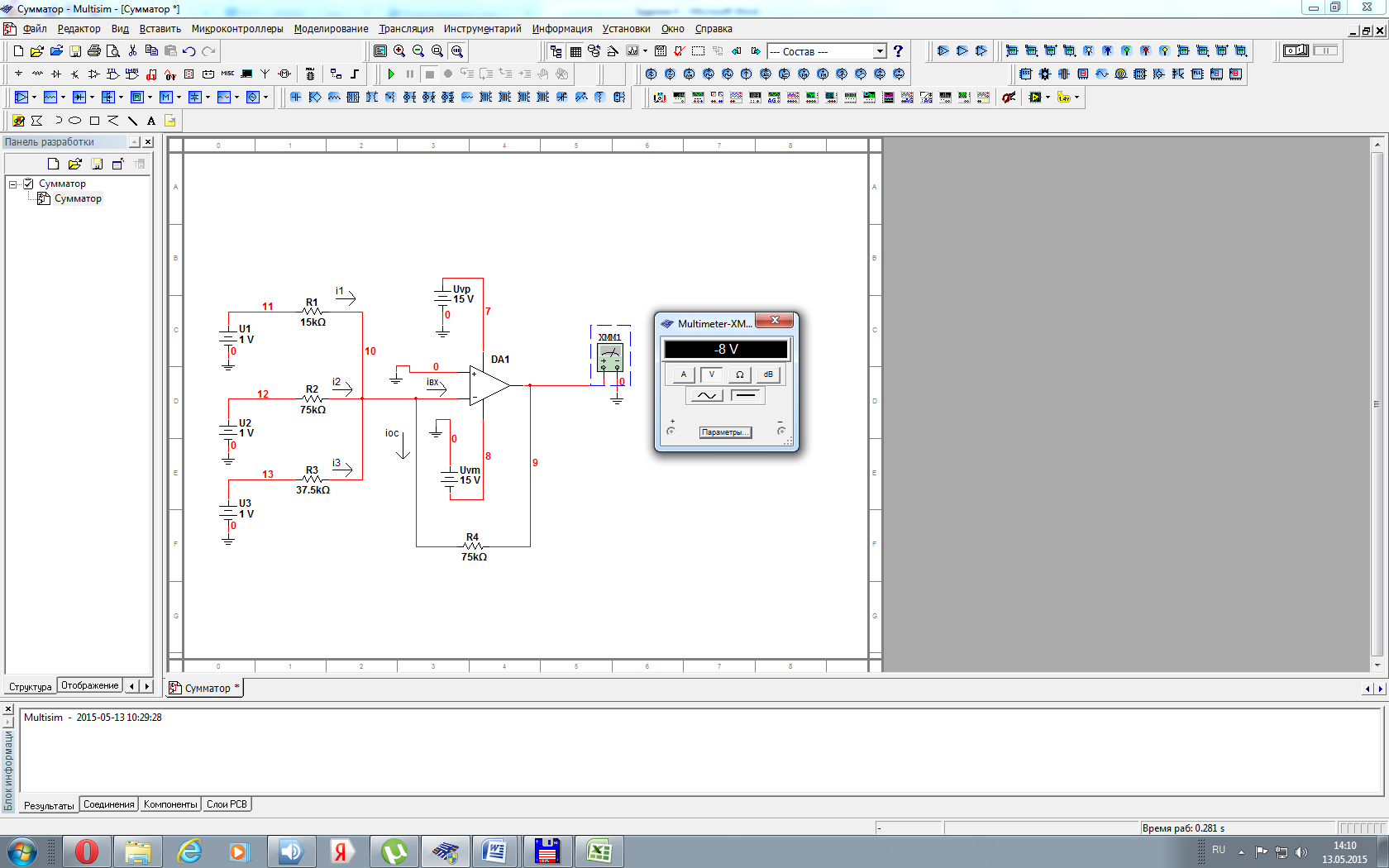Switch multimeter to ohmmeter mode

pyautogui.click(x=740, y=374)
